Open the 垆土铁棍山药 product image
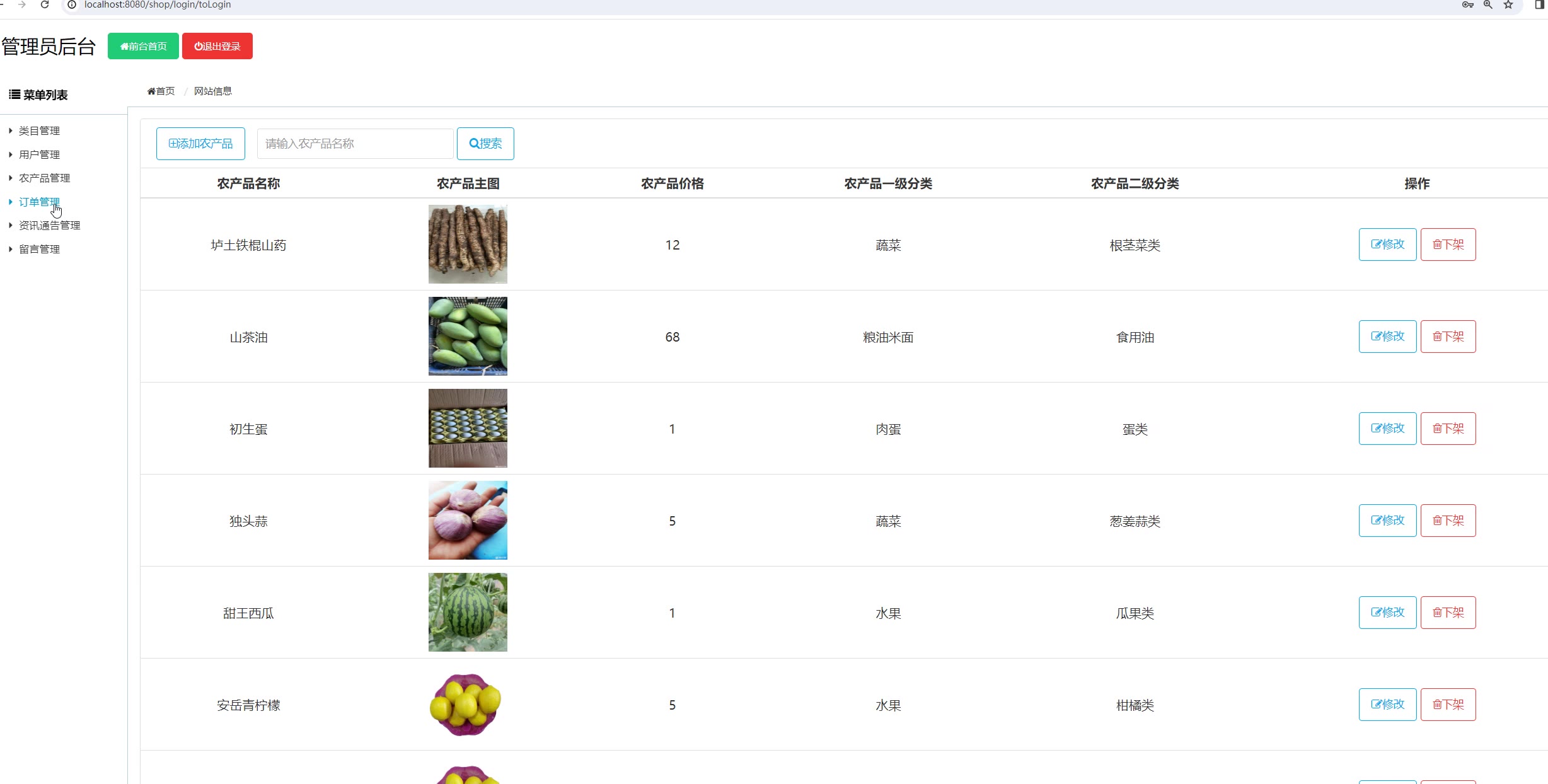 [468, 244]
